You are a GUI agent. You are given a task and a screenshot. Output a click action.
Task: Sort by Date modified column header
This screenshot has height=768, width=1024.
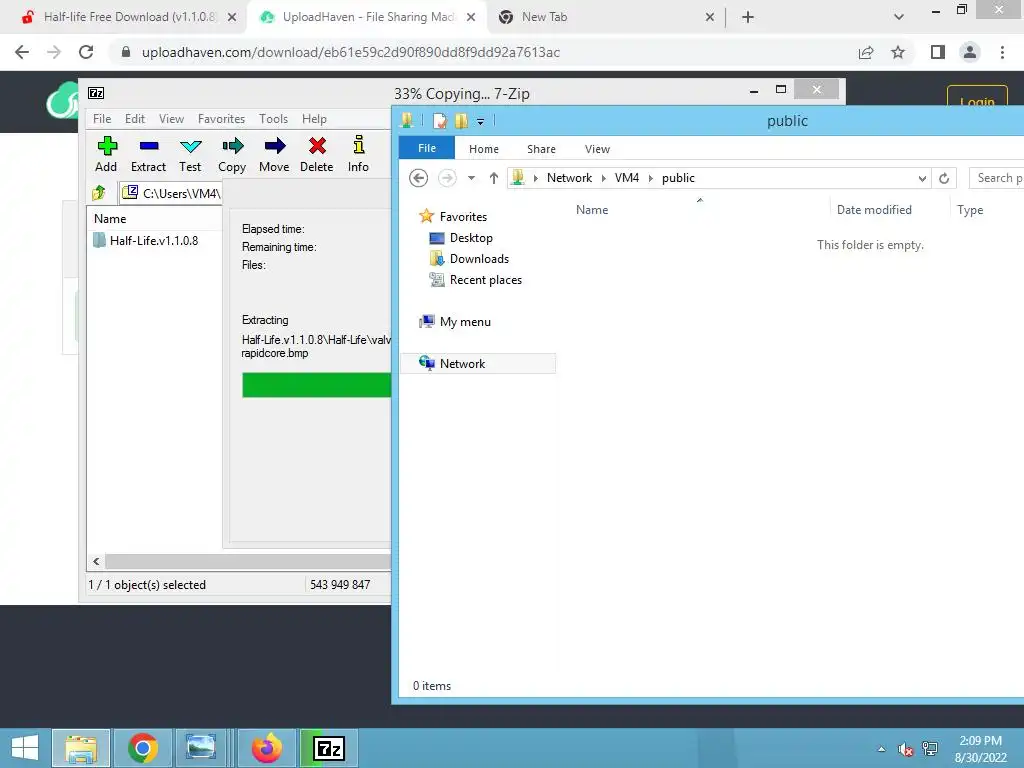click(x=874, y=210)
